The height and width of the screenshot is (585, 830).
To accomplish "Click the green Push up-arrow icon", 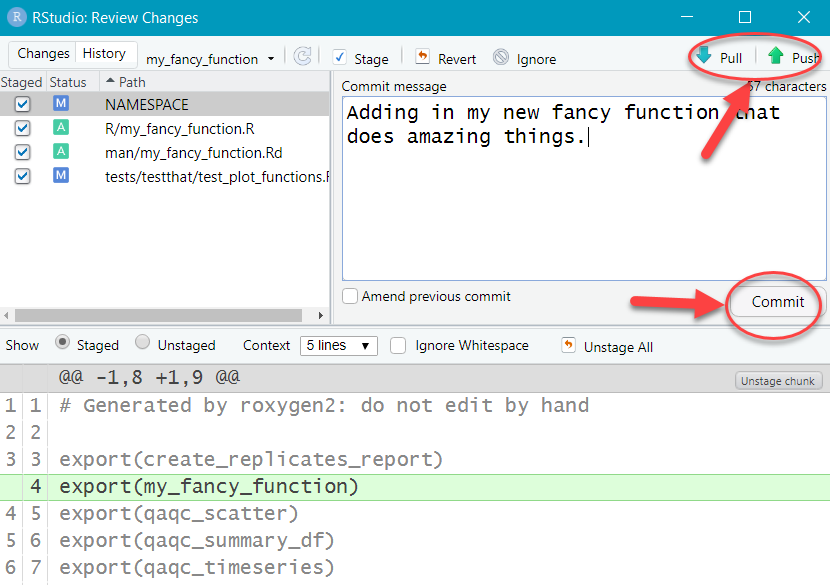I will click(x=776, y=57).
